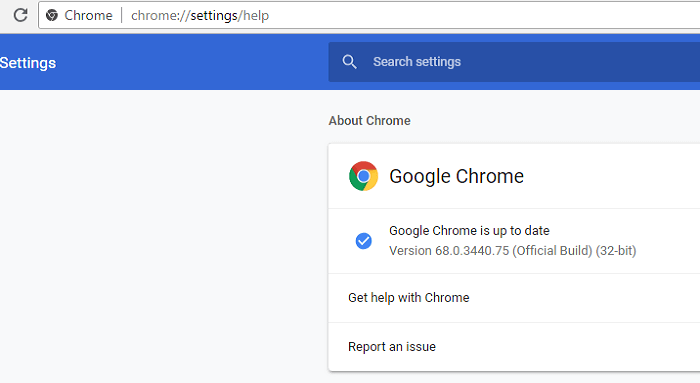Click the magnifier icon in Search settings
Image resolution: width=700 pixels, height=383 pixels.
(x=349, y=62)
